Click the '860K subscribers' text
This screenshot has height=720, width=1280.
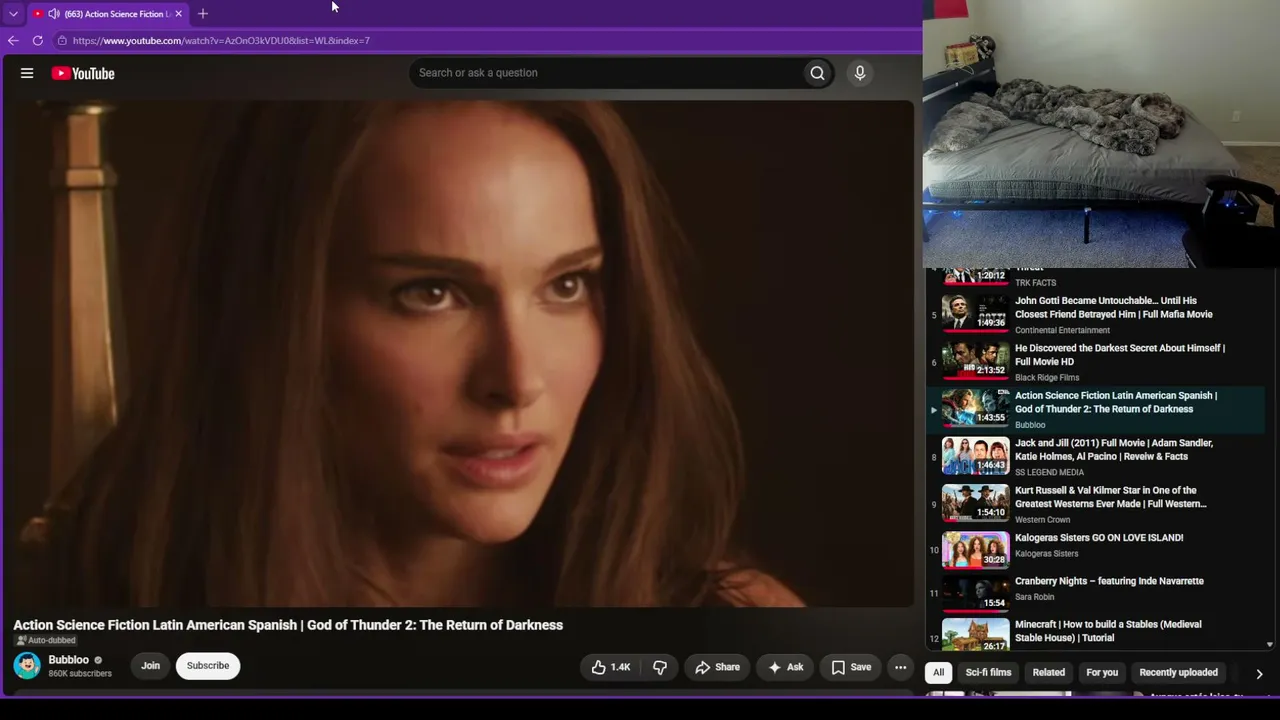click(80, 674)
